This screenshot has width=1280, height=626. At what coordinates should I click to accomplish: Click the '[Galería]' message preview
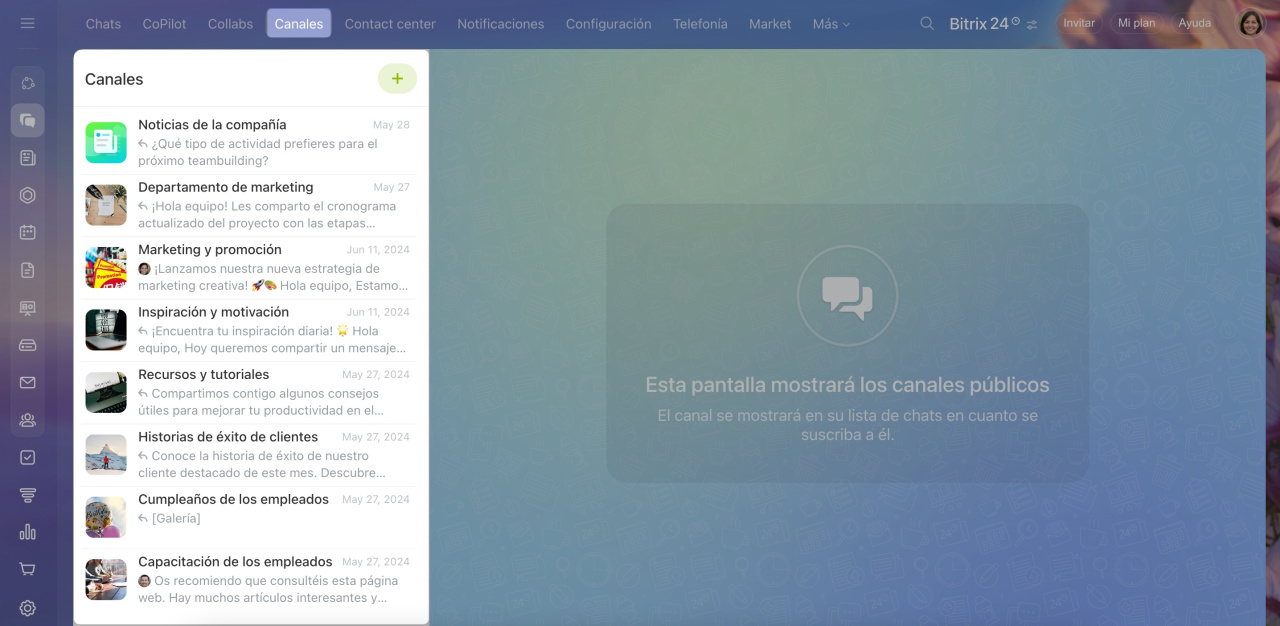pos(176,518)
